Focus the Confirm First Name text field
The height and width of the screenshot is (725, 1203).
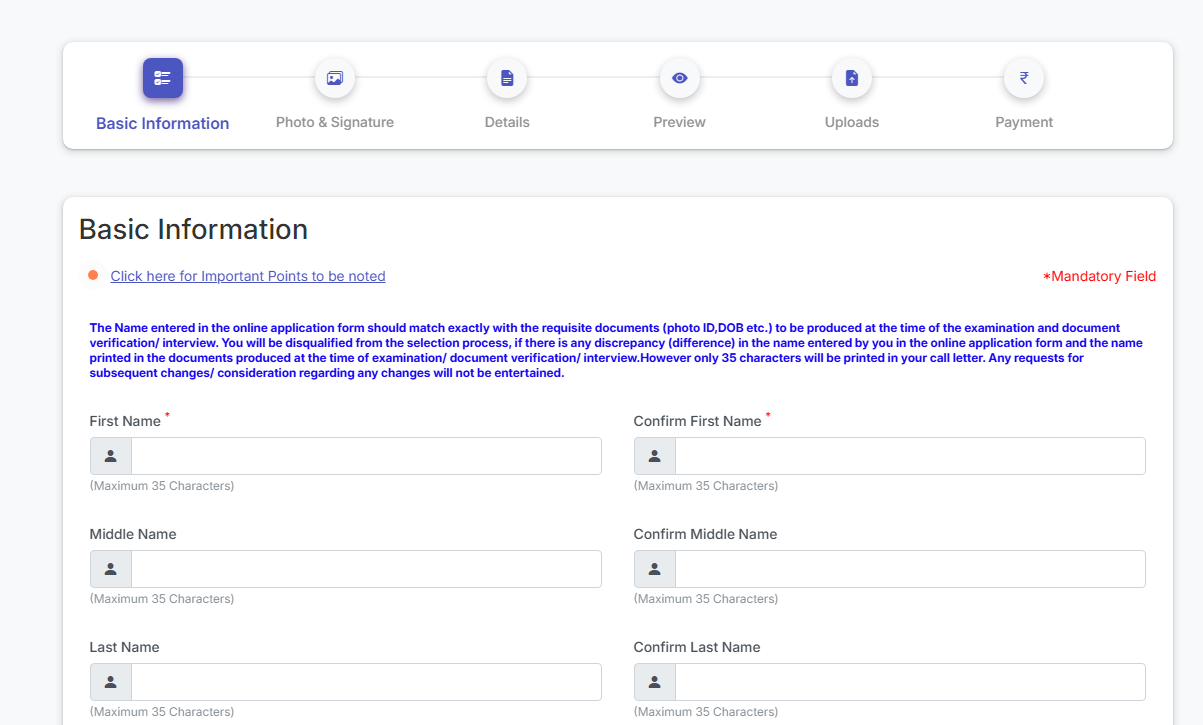[910, 456]
